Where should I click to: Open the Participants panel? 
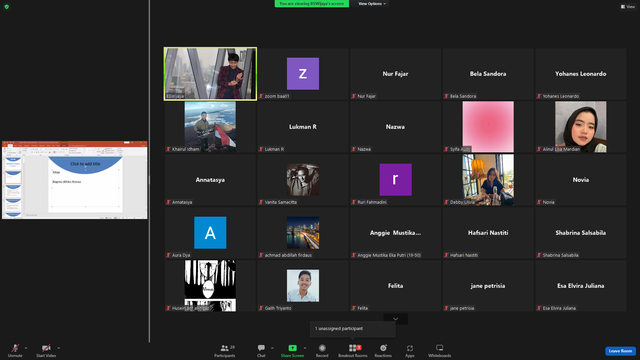[x=224, y=350]
